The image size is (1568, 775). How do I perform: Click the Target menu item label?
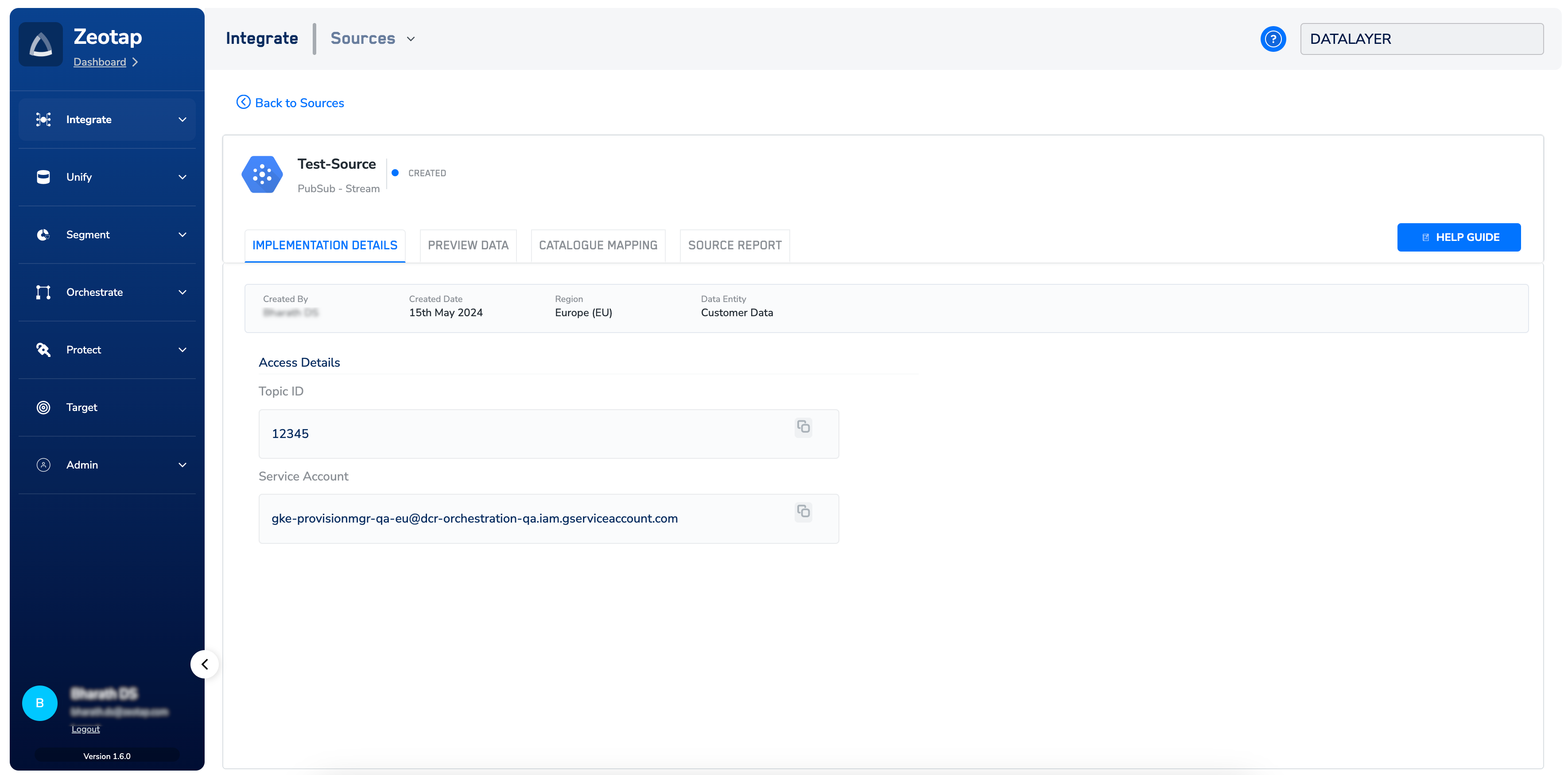point(82,407)
